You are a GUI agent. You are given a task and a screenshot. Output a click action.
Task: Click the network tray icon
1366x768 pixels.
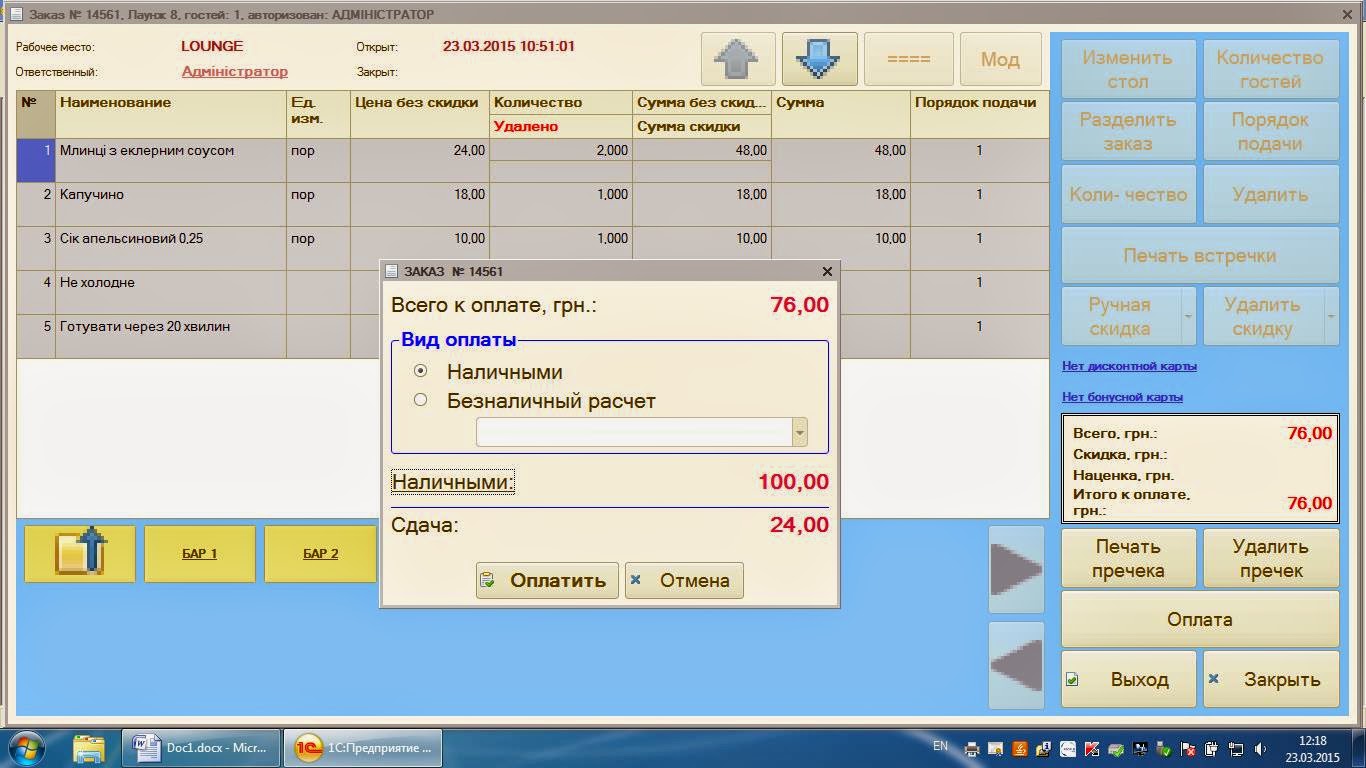point(1236,749)
